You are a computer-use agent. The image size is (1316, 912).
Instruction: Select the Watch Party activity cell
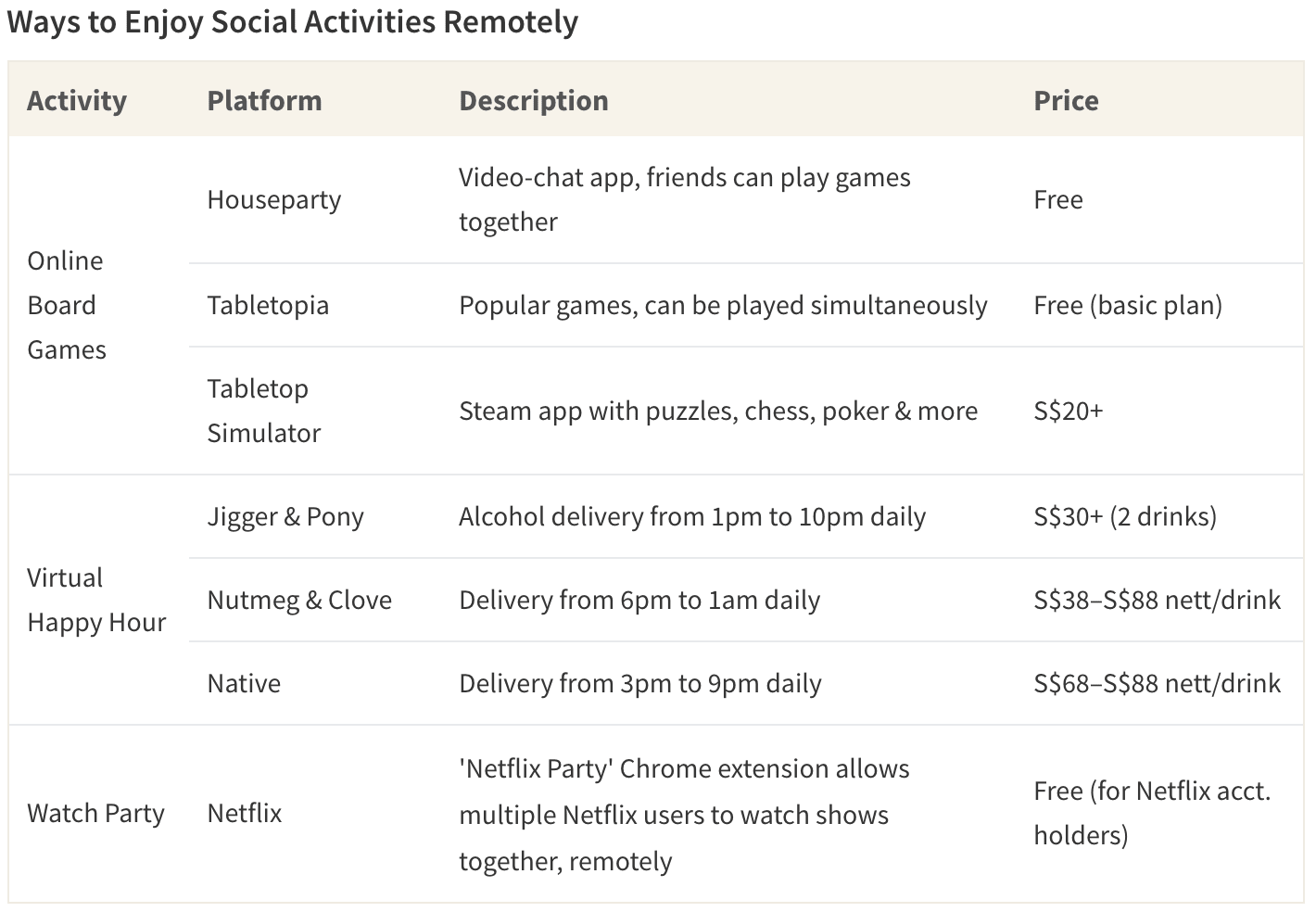pos(95,813)
